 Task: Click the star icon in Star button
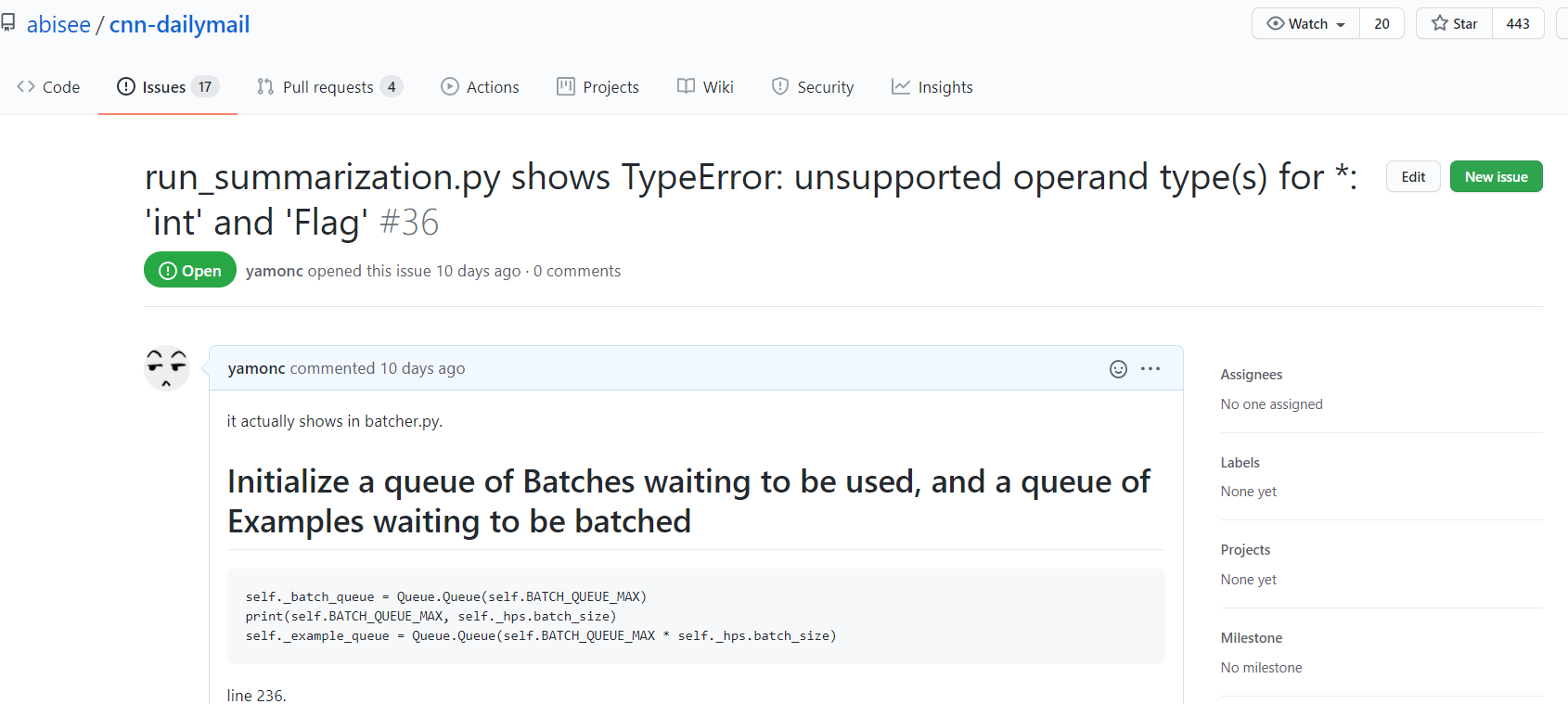click(x=1439, y=23)
